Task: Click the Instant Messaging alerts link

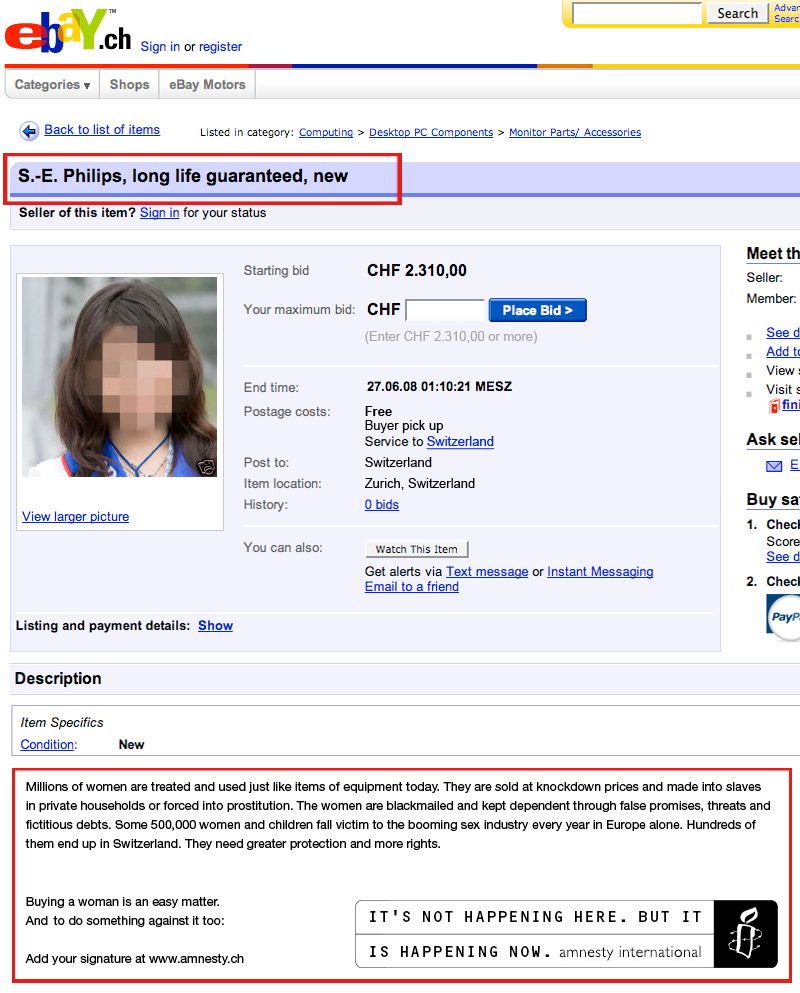Action: [x=600, y=572]
